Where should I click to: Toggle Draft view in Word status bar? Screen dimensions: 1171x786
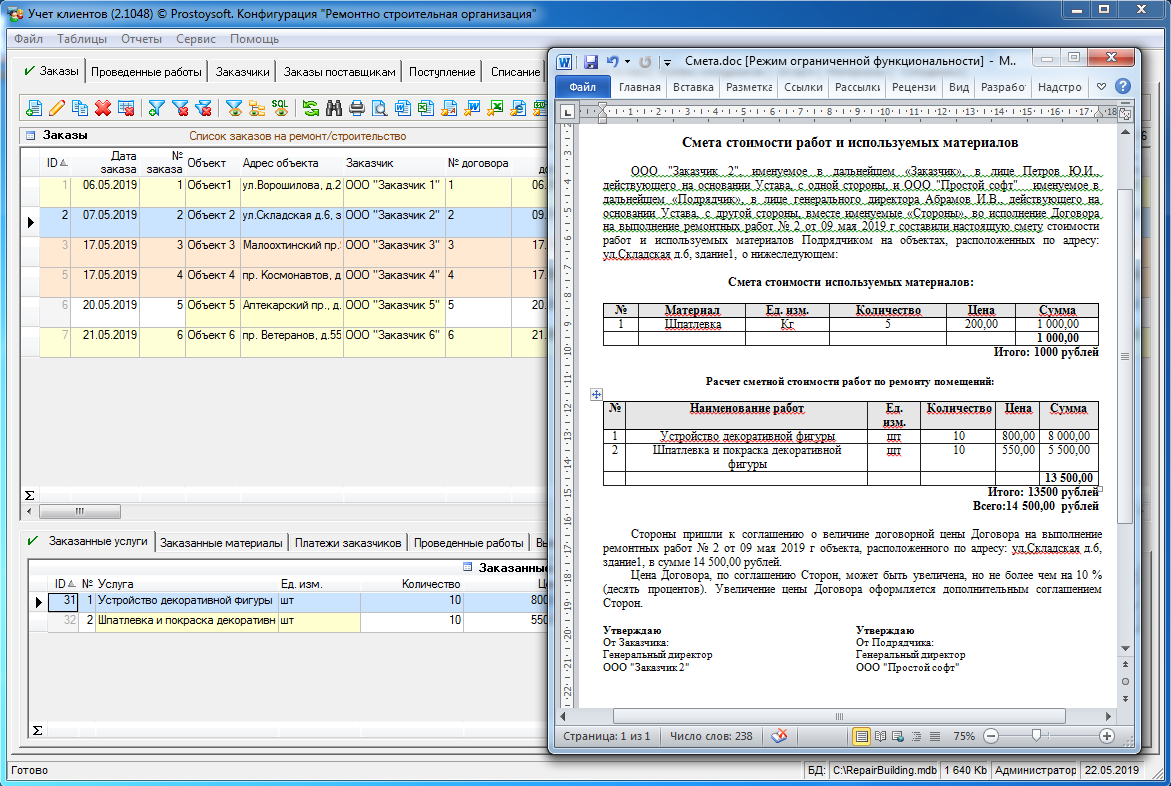tap(934, 736)
